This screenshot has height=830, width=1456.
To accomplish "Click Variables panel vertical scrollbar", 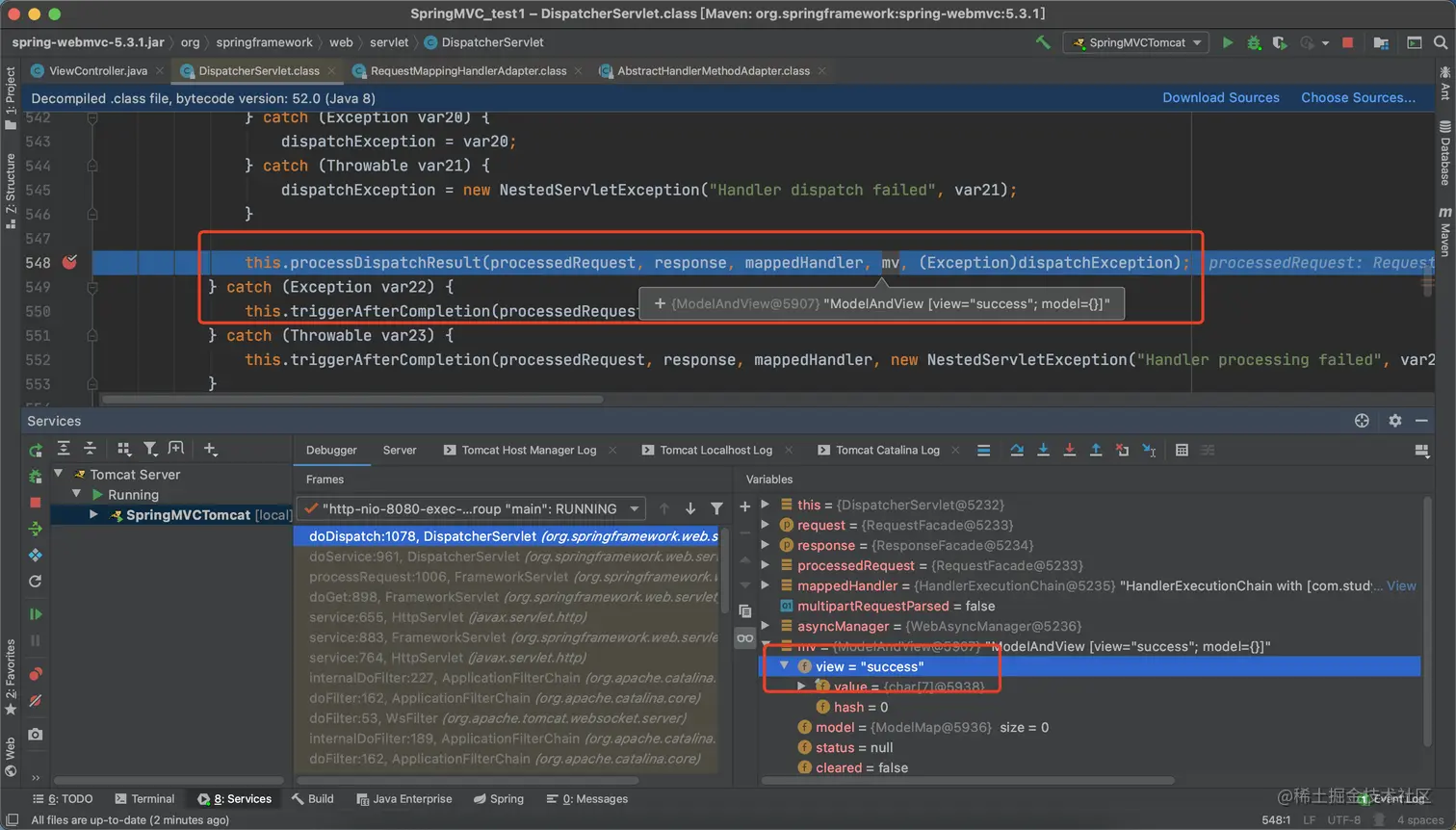I will 1426,620.
